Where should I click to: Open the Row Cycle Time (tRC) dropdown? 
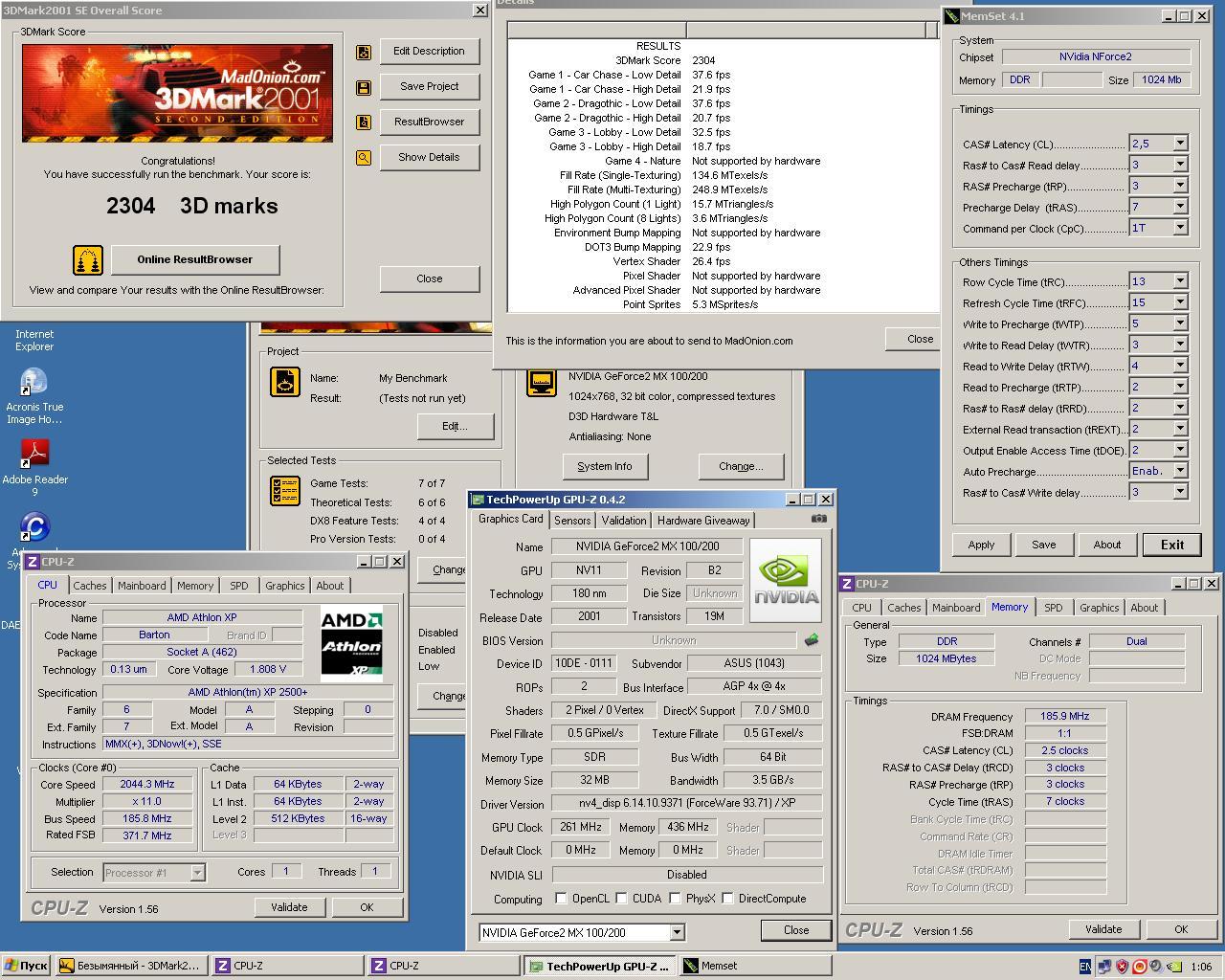[1180, 281]
